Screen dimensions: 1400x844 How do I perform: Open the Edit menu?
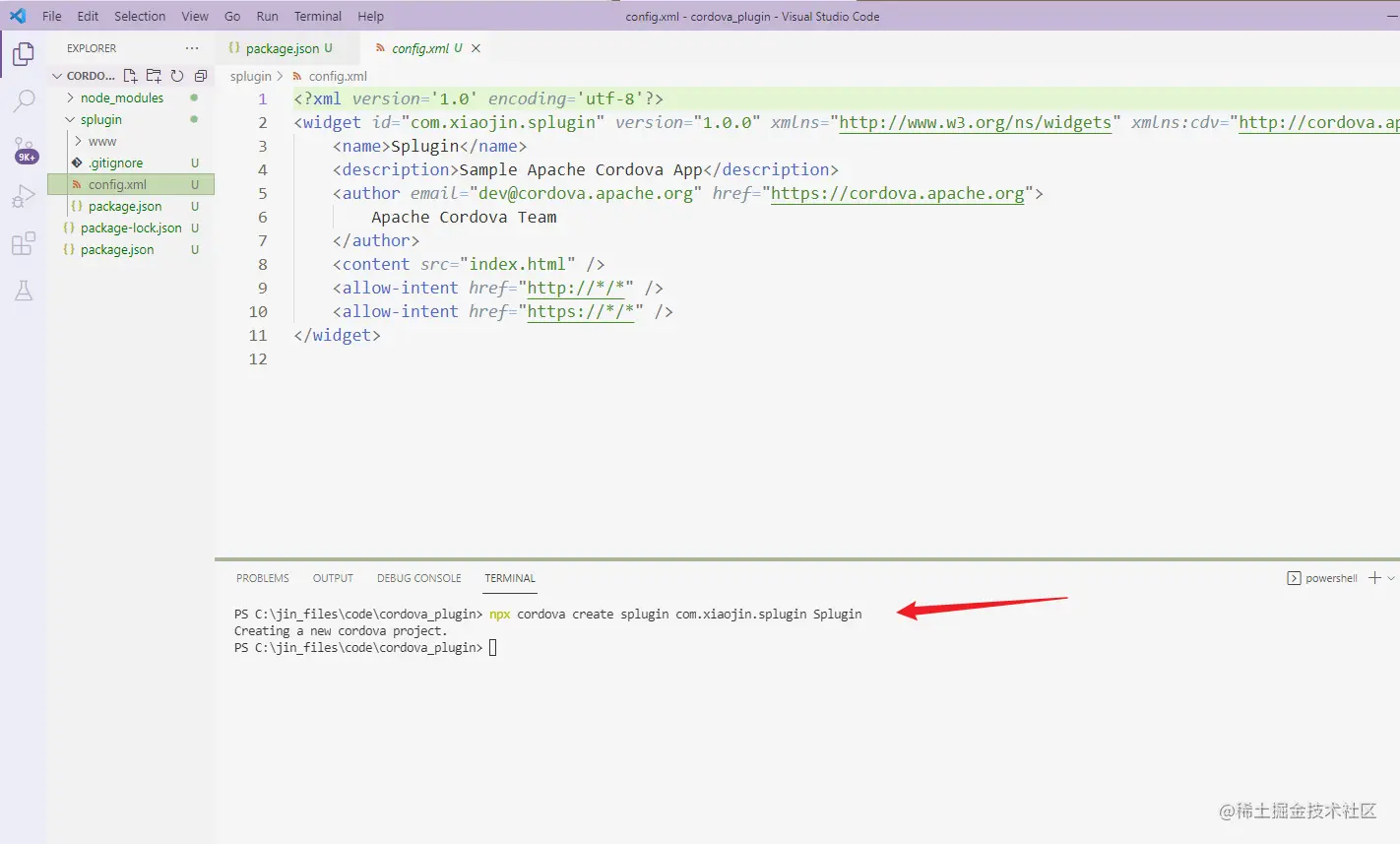tap(88, 16)
